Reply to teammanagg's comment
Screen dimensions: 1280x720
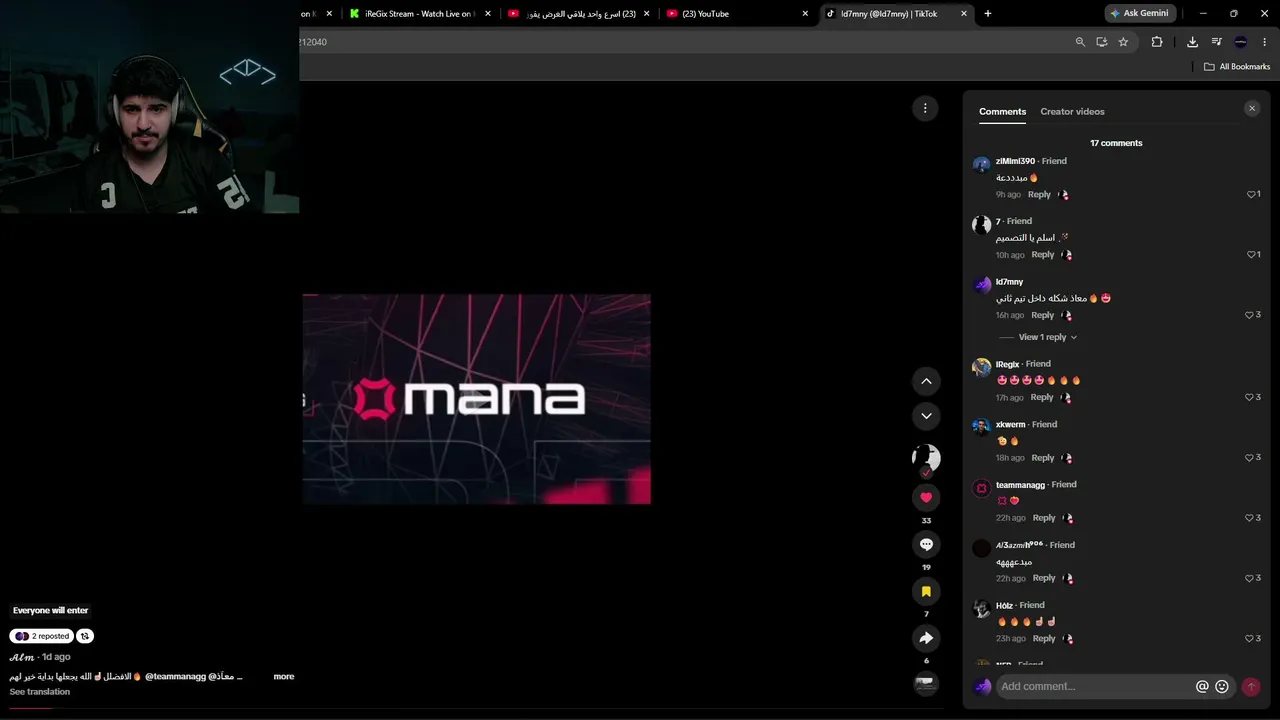pyautogui.click(x=1044, y=518)
